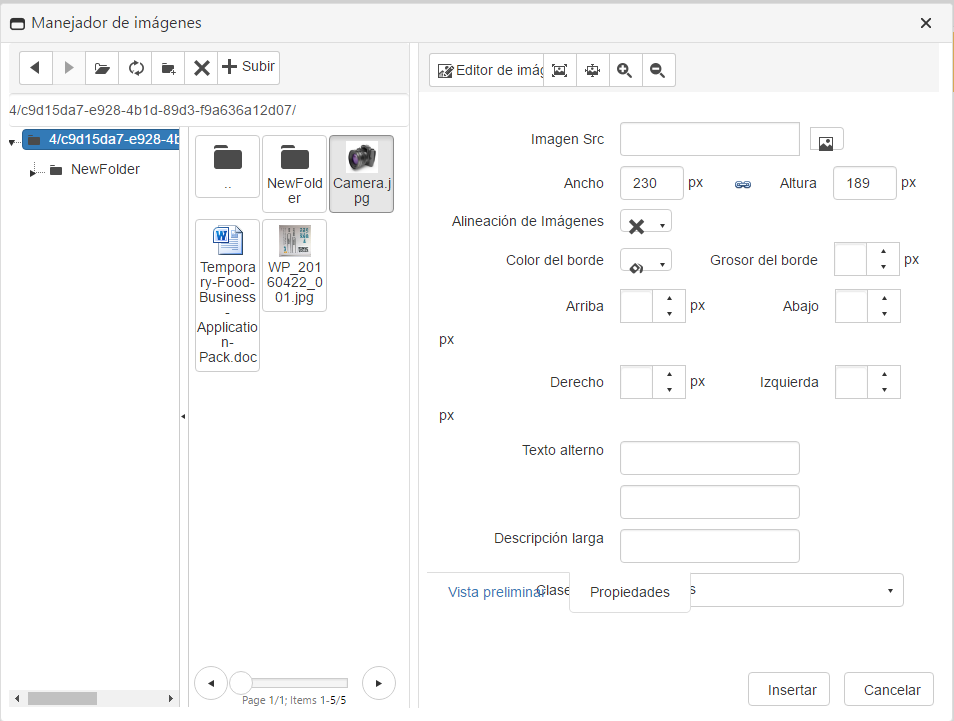The height and width of the screenshot is (721, 954).
Task: Toggle the width-height ratio lock link
Action: pos(742,185)
